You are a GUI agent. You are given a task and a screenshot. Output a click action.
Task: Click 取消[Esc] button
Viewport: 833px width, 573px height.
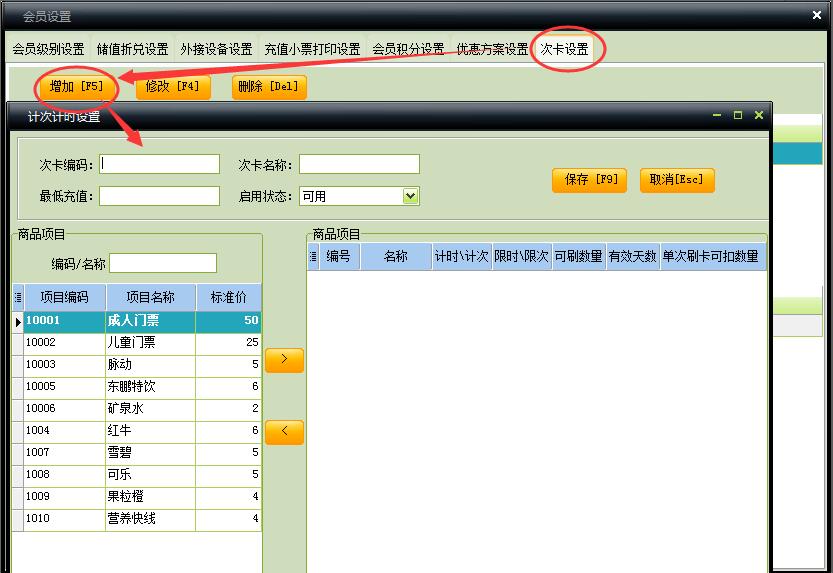pyautogui.click(x=677, y=180)
